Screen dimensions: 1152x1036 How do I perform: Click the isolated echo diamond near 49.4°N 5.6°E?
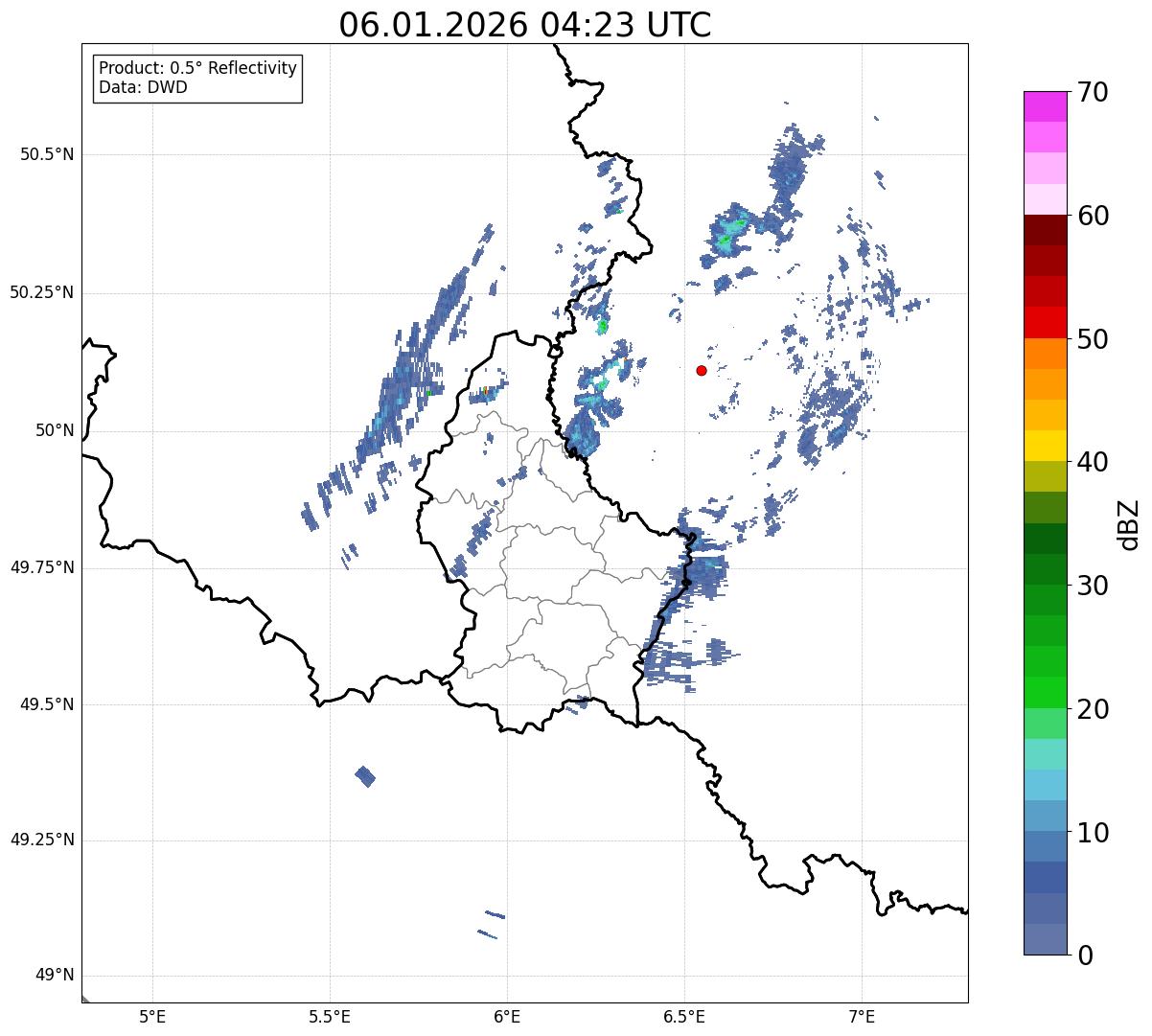[365, 776]
